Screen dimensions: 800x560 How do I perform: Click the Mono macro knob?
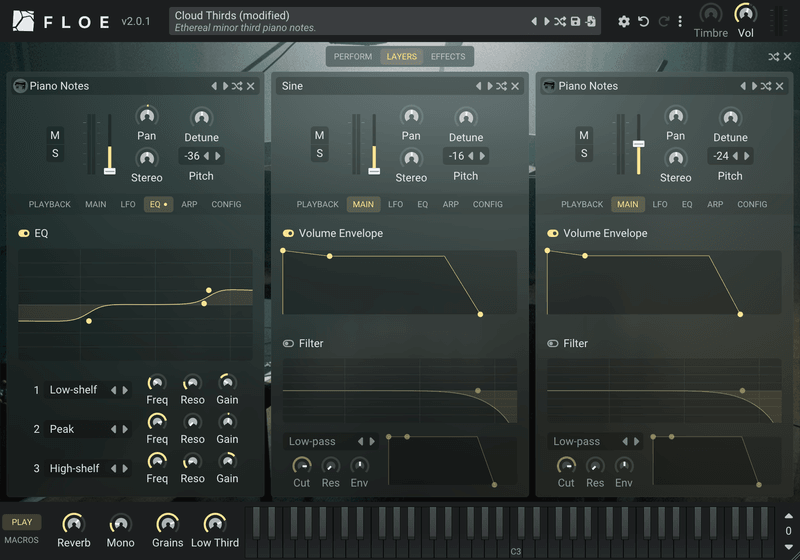(120, 524)
